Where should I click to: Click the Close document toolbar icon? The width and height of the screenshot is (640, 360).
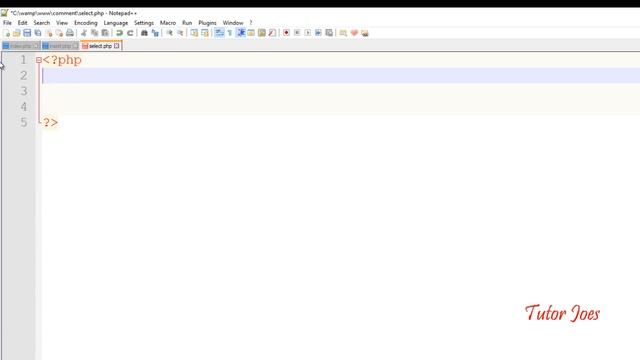(x=49, y=33)
